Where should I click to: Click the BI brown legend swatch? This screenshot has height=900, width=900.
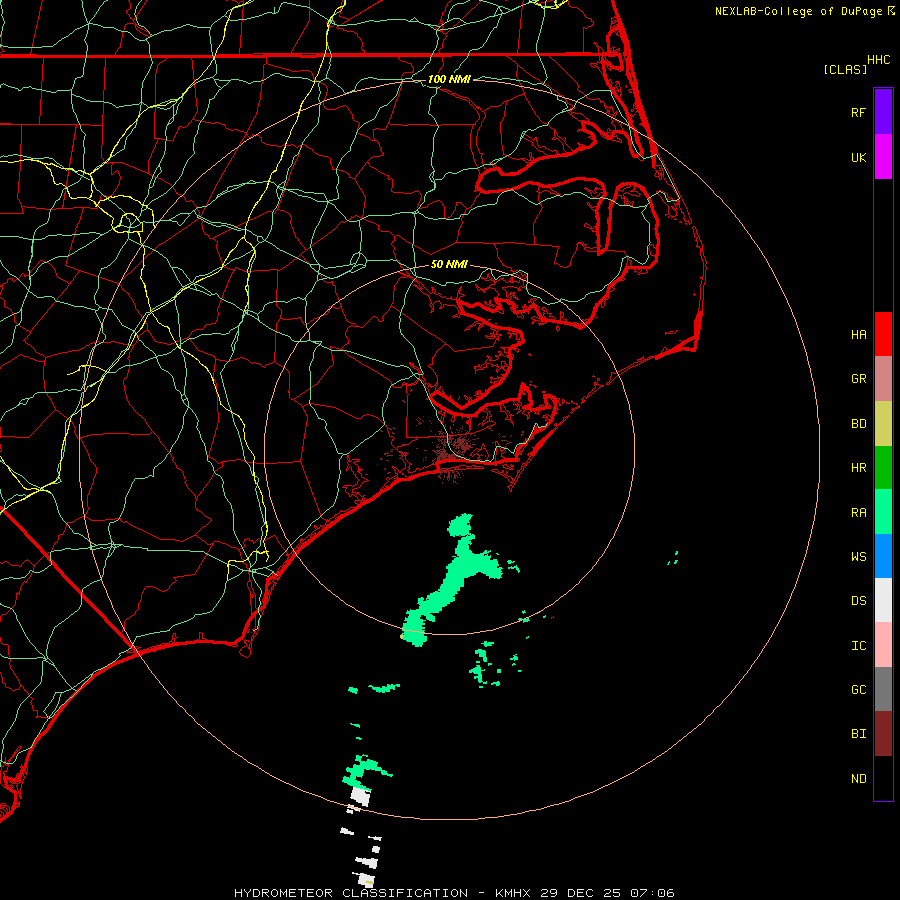click(883, 734)
